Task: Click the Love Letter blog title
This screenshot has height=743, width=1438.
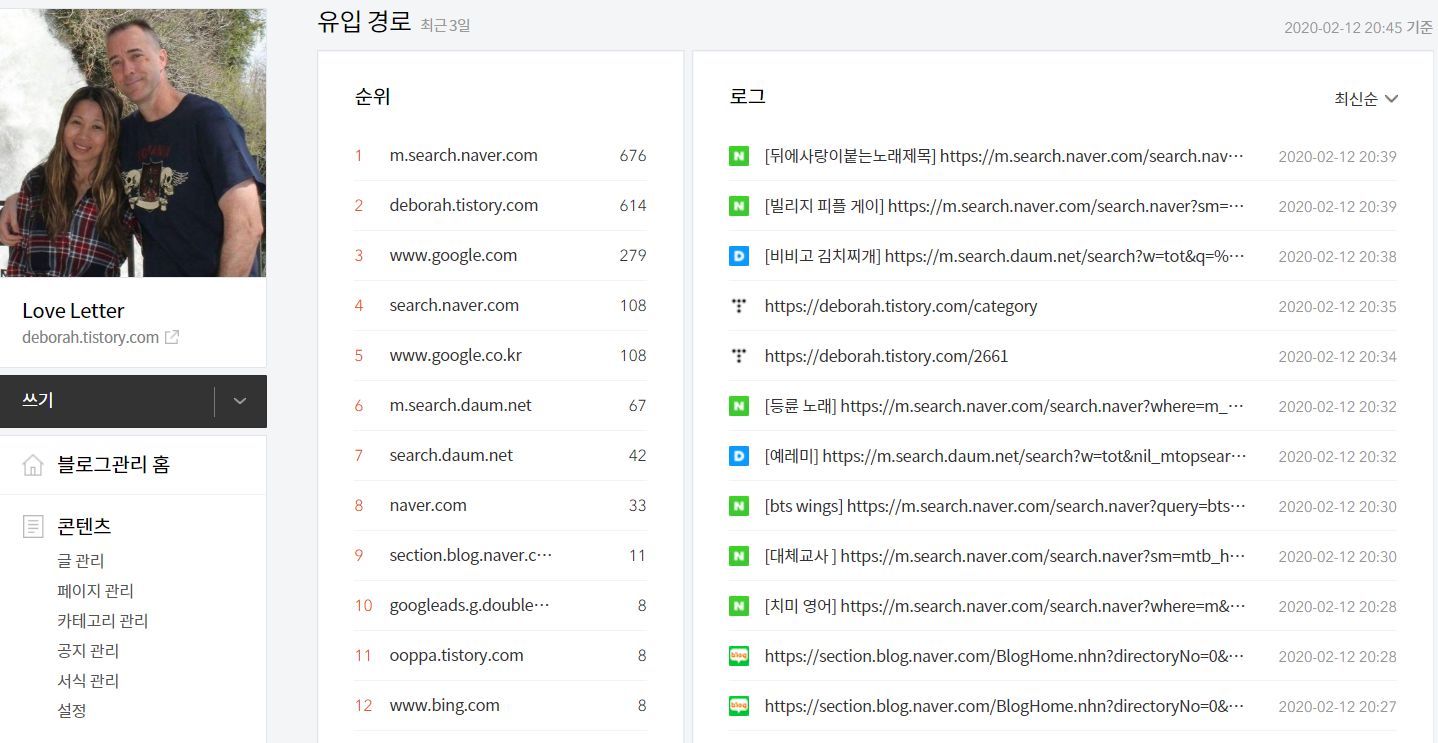Action: (x=73, y=311)
